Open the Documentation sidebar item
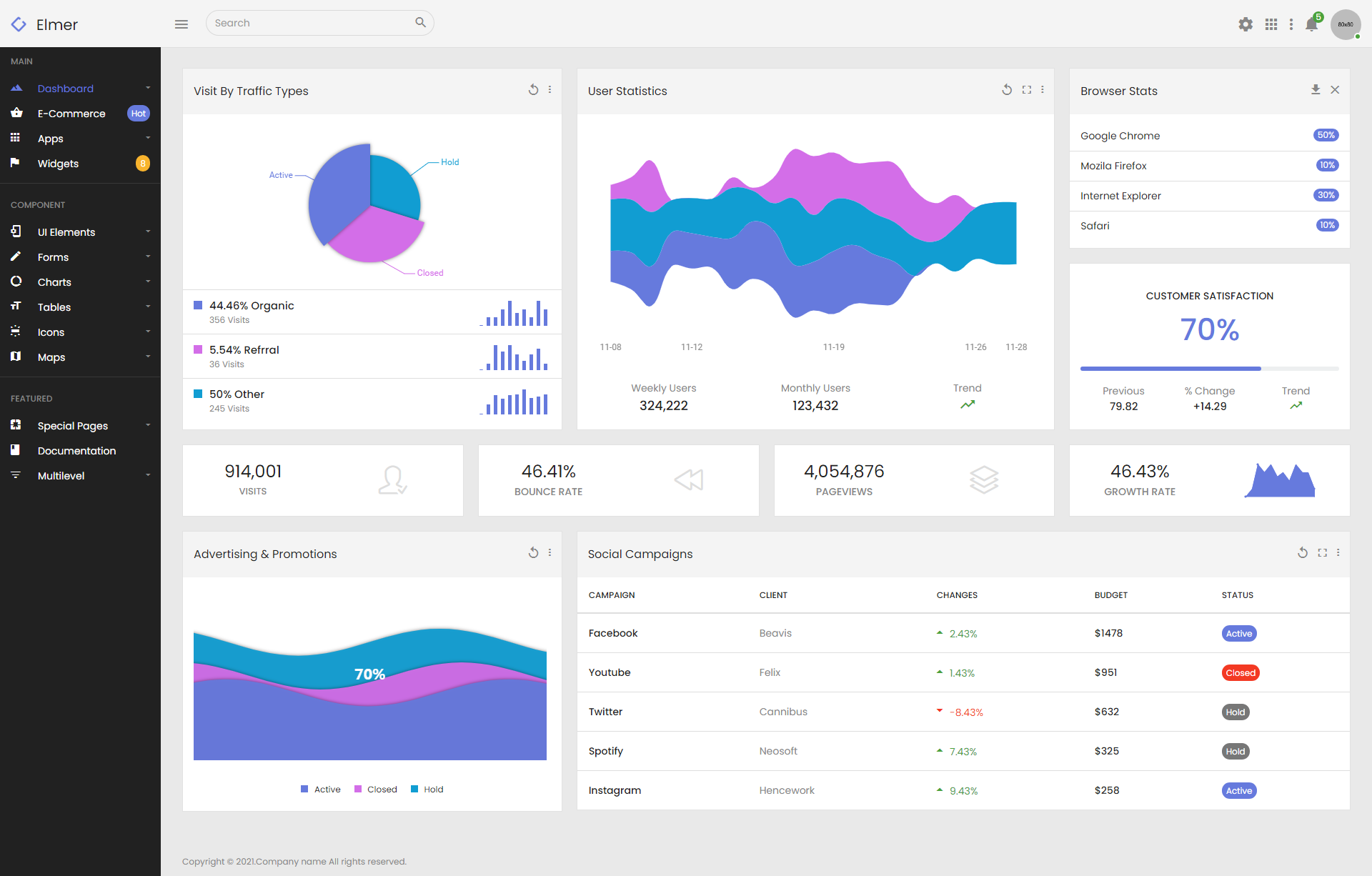Screen dimensions: 1372x876 coord(76,451)
